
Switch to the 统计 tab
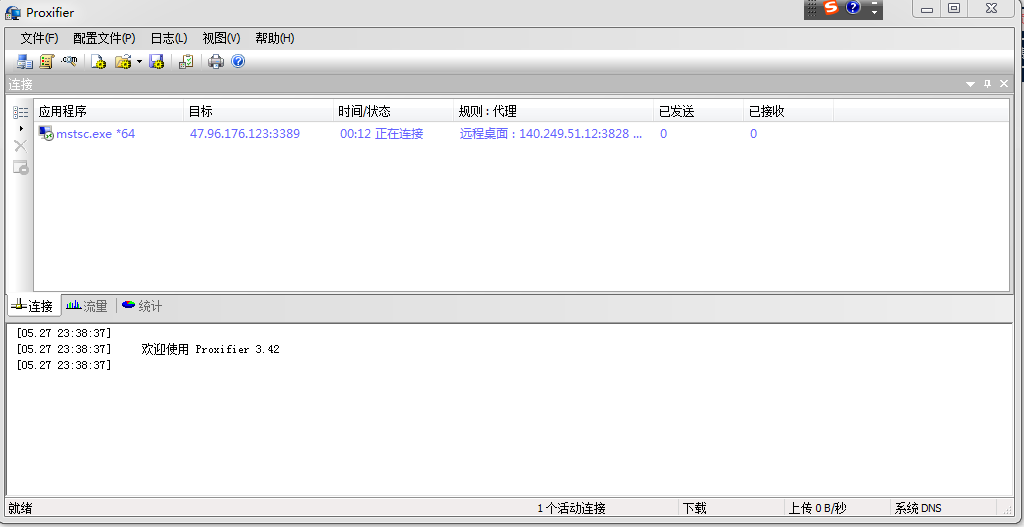pos(142,306)
